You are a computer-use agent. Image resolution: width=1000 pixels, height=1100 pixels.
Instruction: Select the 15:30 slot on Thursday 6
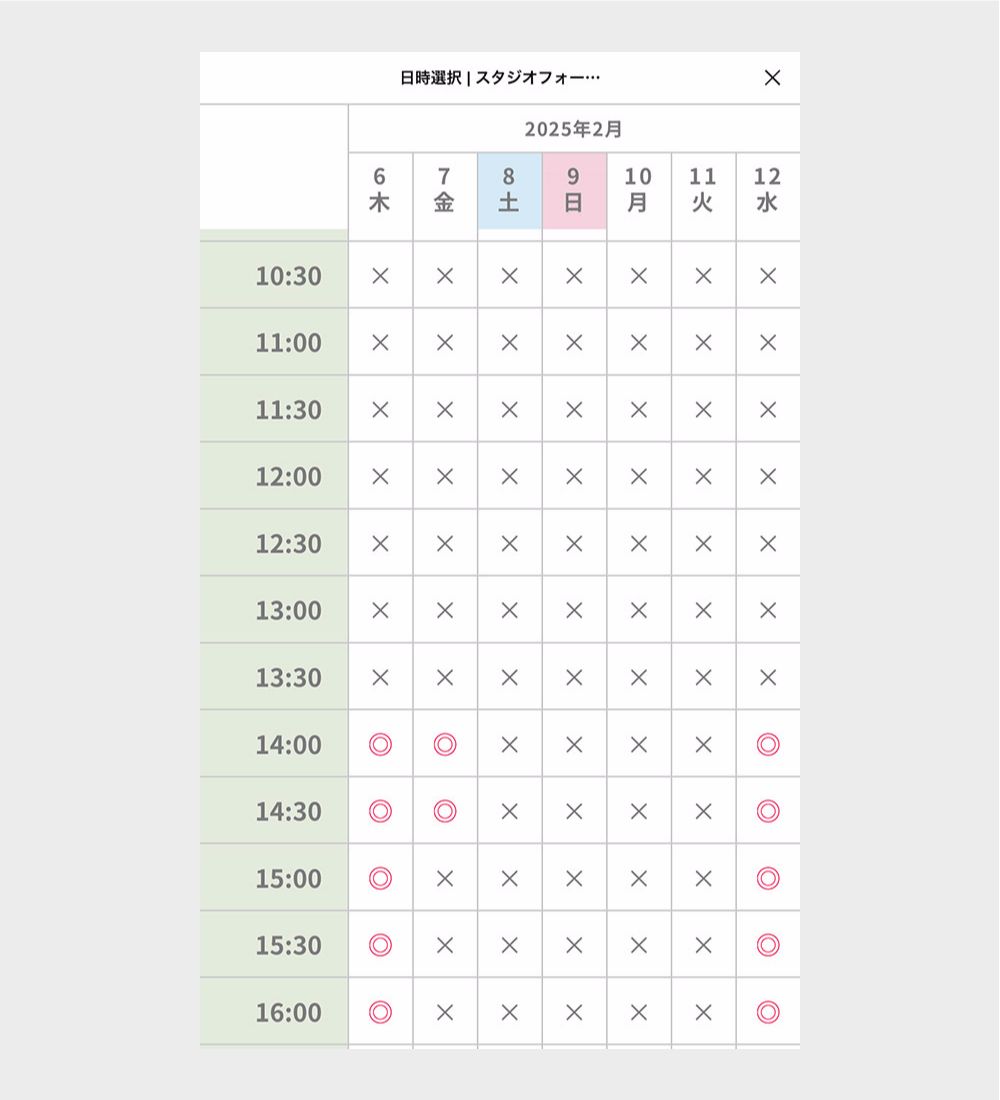380,946
